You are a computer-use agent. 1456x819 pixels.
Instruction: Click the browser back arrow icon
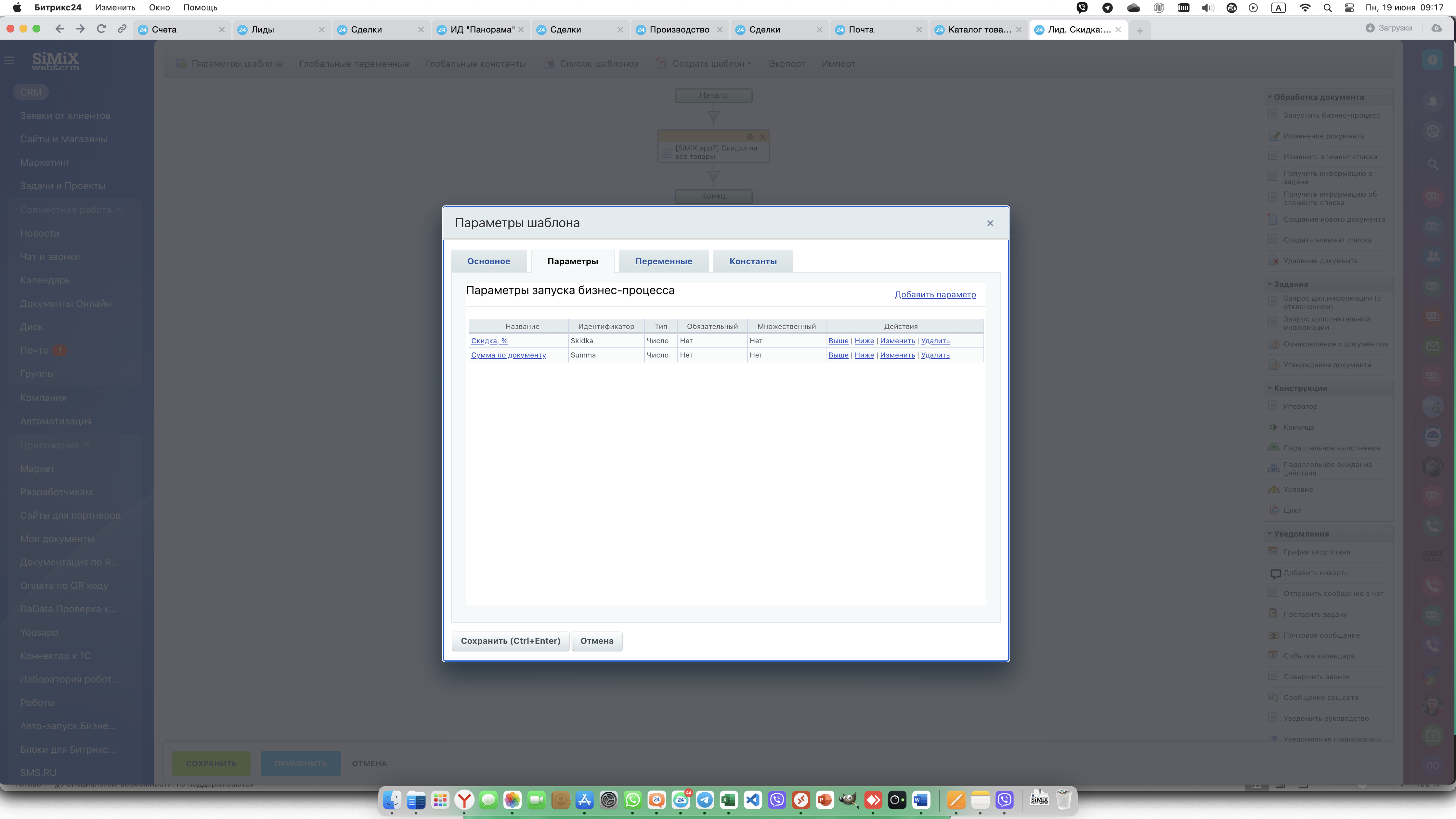coord(60,29)
